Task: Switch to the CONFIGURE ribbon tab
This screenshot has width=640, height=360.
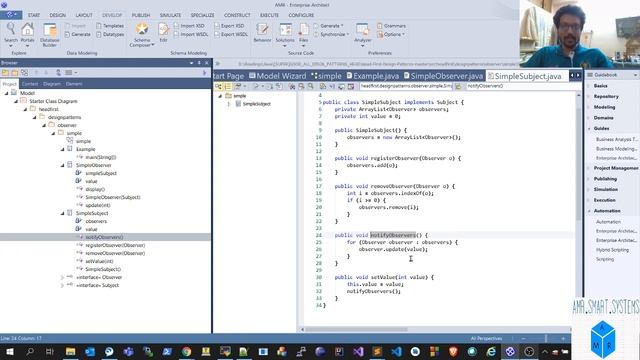Action: tap(301, 15)
